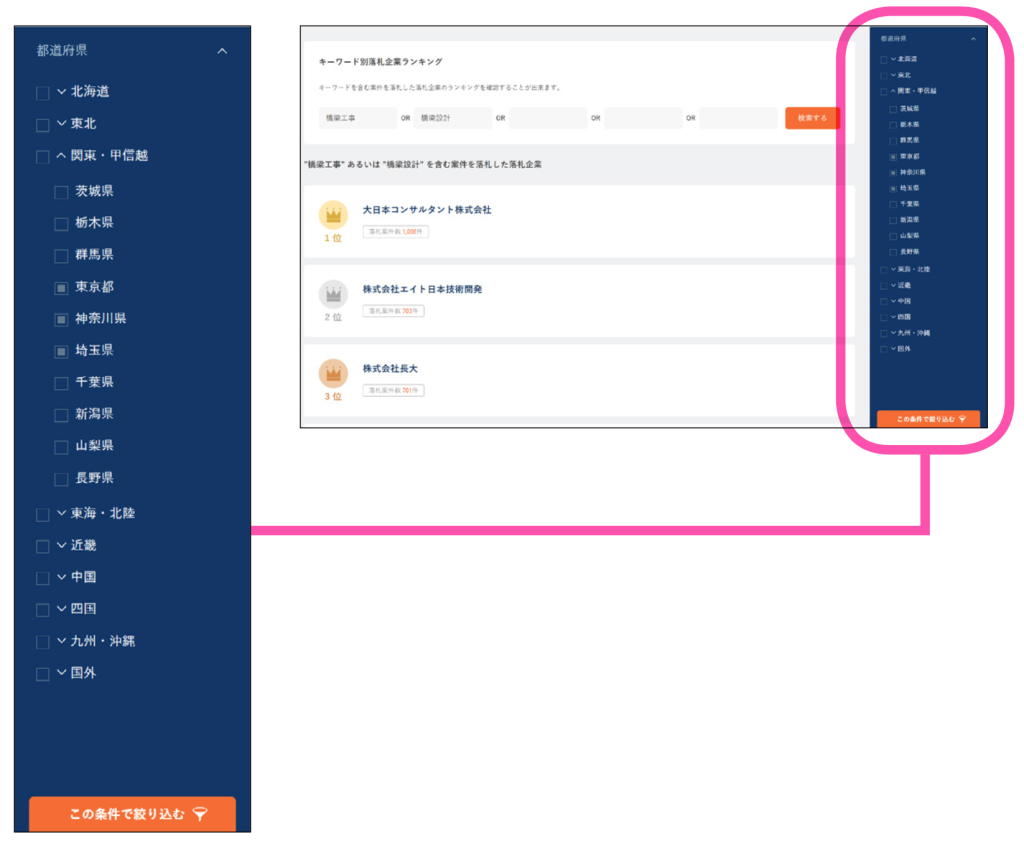Click the fifth empty keyword field
Image resolution: width=1024 pixels, height=844 pixels.
click(739, 118)
